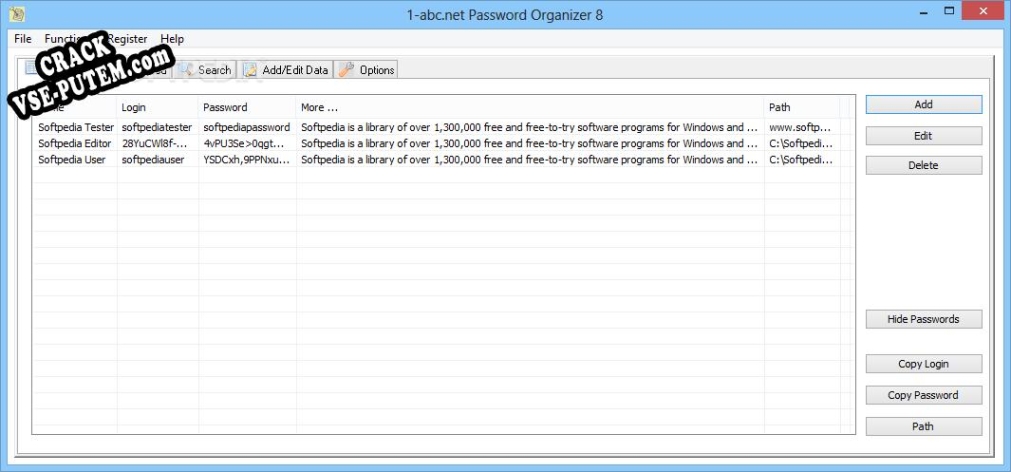Click the www.softp... path cell
1011x472 pixels.
click(800, 127)
